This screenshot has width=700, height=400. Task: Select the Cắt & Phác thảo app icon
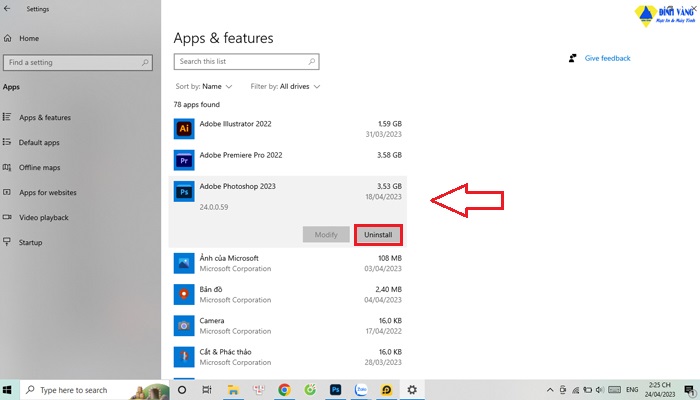tap(184, 357)
